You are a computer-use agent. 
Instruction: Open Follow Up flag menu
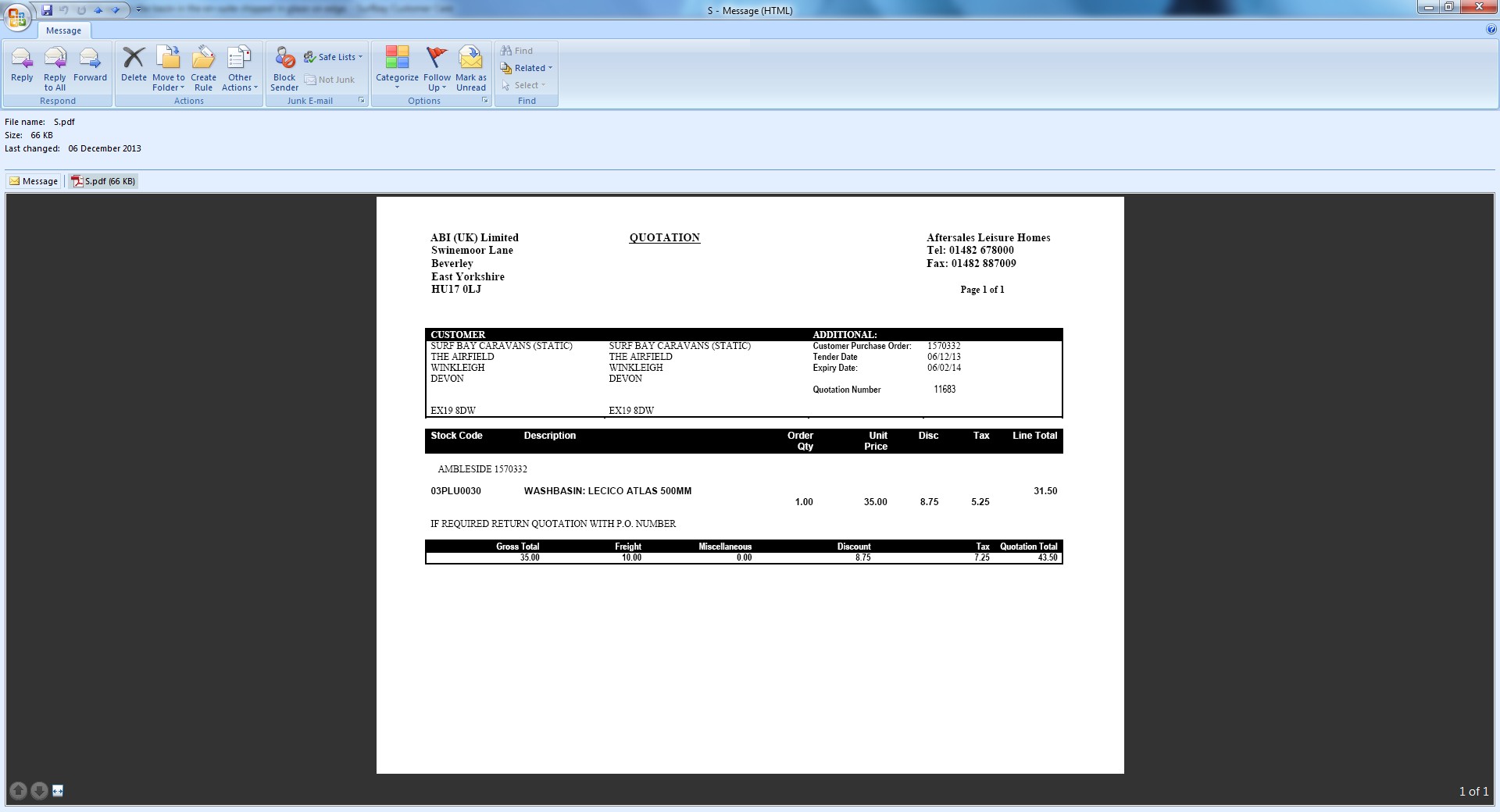(x=437, y=69)
